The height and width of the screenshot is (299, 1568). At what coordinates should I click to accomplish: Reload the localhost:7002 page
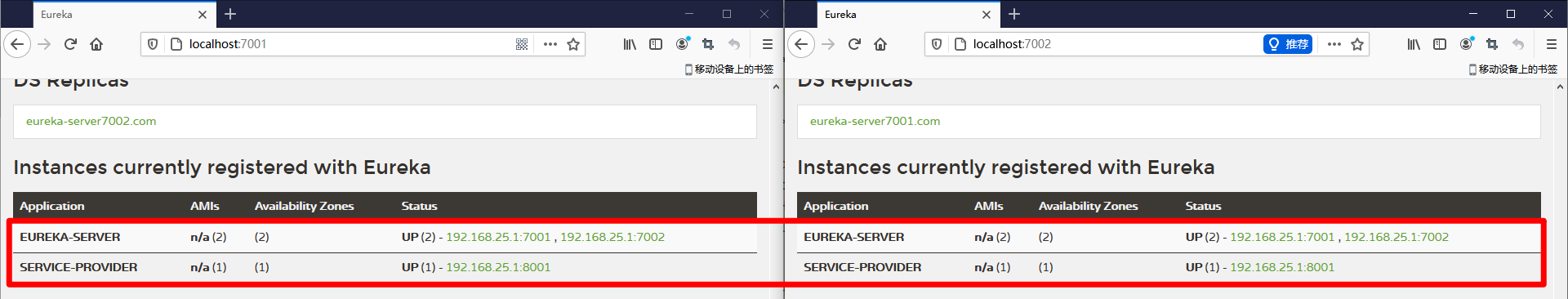point(854,44)
